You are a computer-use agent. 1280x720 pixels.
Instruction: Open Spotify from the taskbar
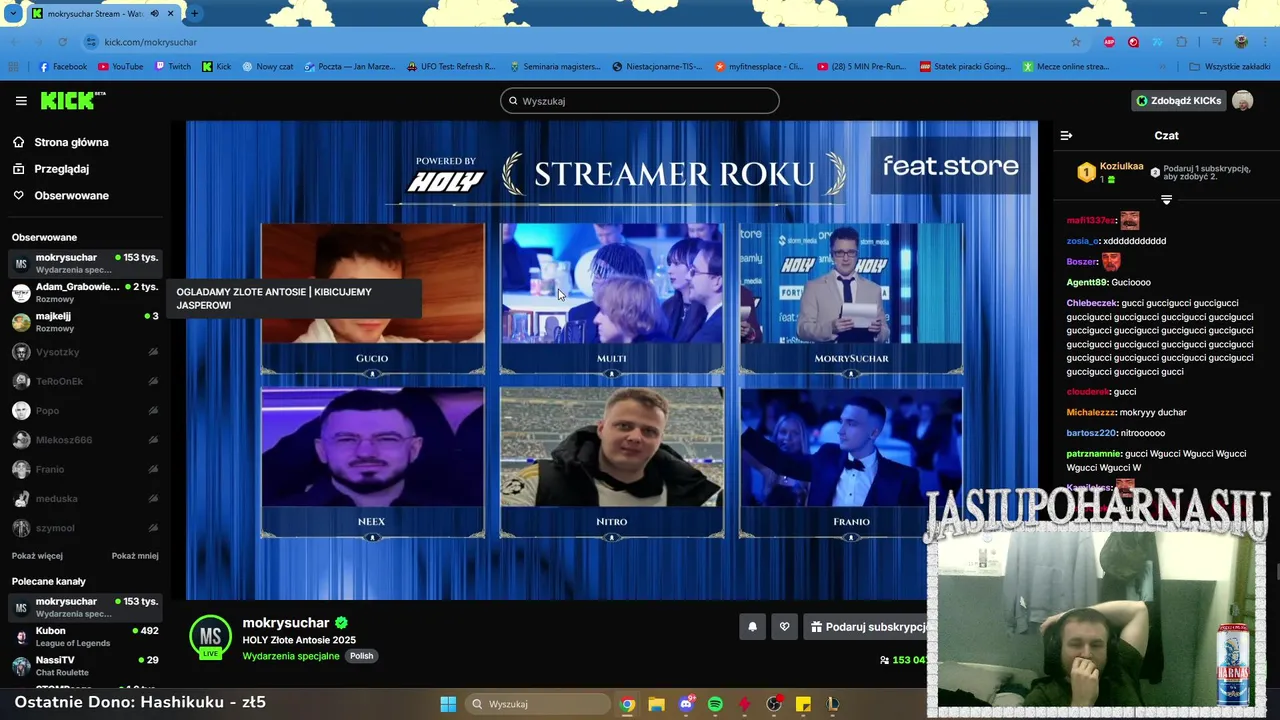pyautogui.click(x=715, y=704)
